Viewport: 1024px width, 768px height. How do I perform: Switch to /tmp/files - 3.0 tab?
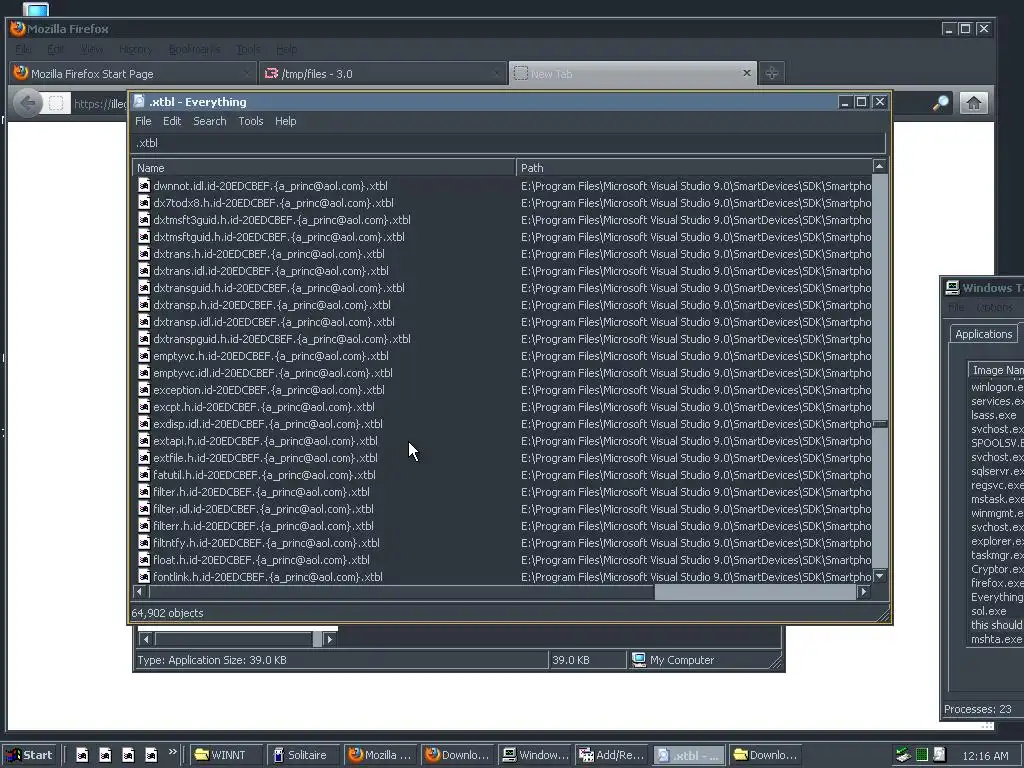pyautogui.click(x=381, y=74)
